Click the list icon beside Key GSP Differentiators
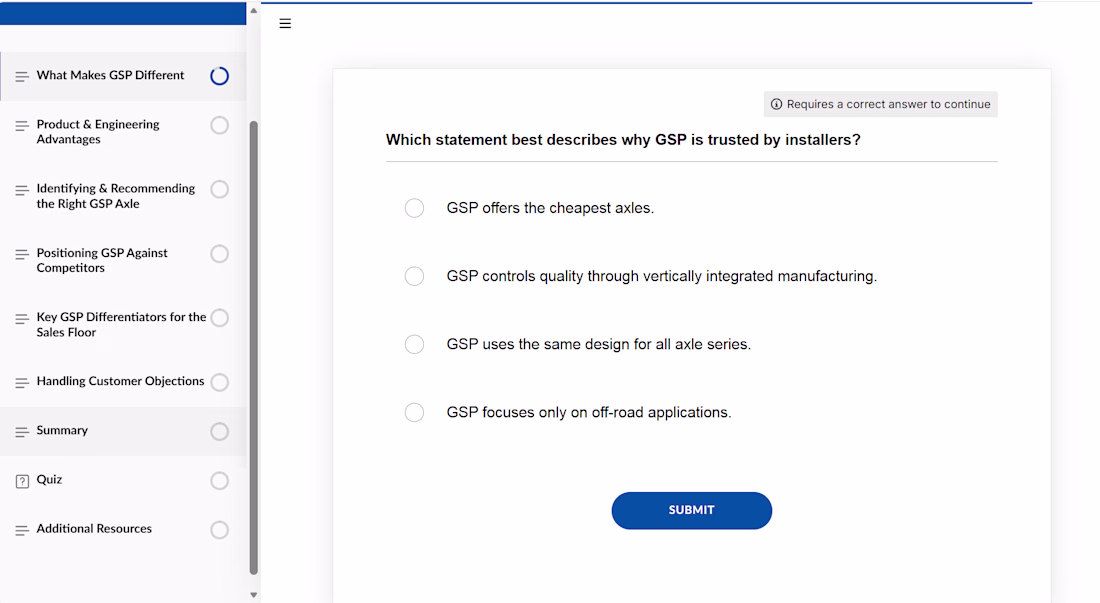 coord(22,319)
